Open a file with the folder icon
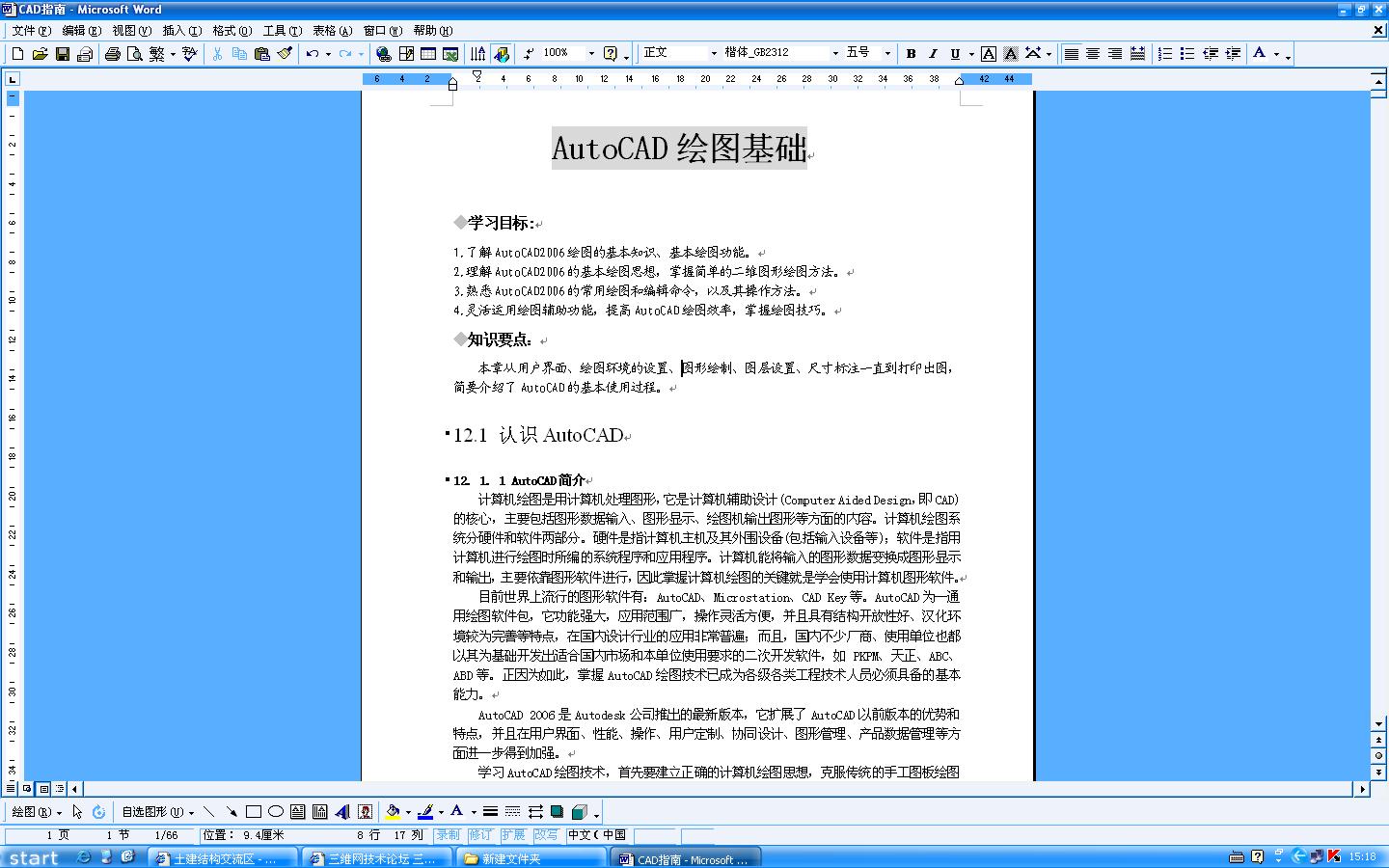The width and height of the screenshot is (1389, 868). pyautogui.click(x=40, y=54)
